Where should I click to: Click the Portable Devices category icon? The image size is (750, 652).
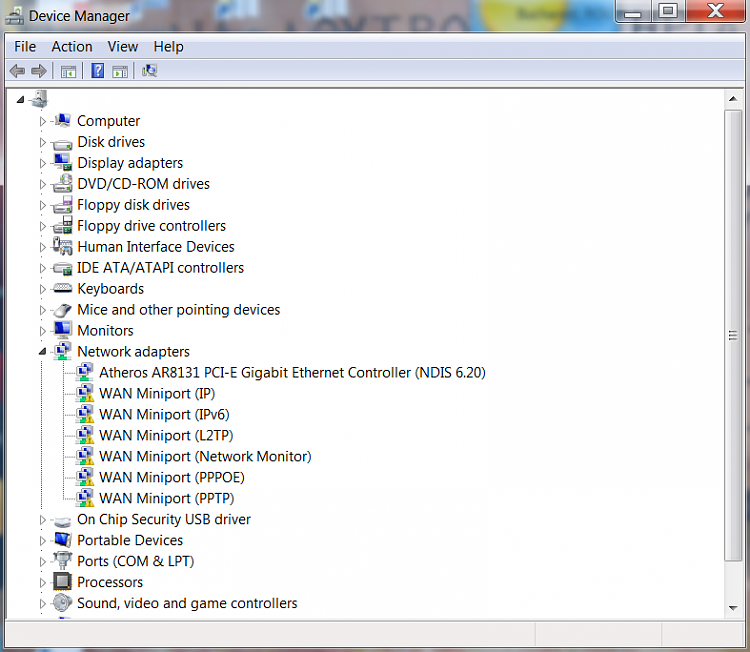click(x=62, y=540)
